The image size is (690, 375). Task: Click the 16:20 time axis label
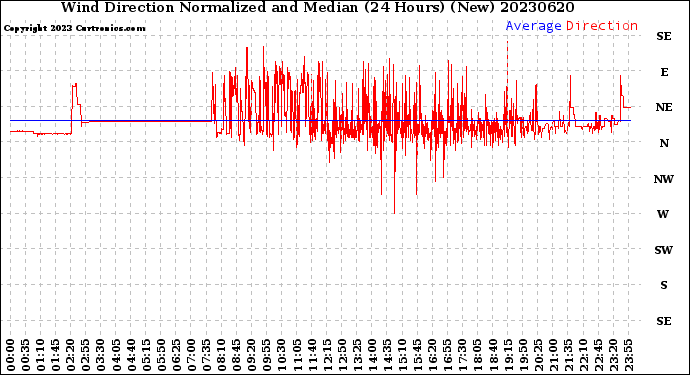pos(433,355)
